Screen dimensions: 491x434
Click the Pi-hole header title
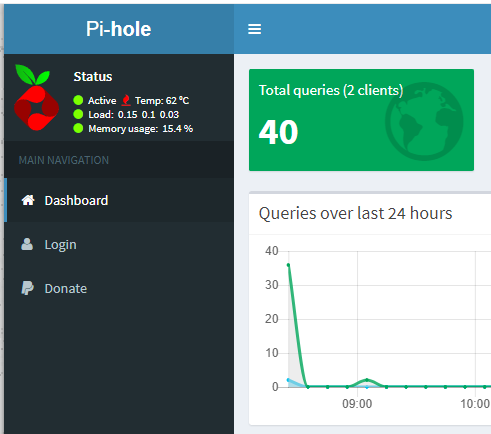point(119,29)
